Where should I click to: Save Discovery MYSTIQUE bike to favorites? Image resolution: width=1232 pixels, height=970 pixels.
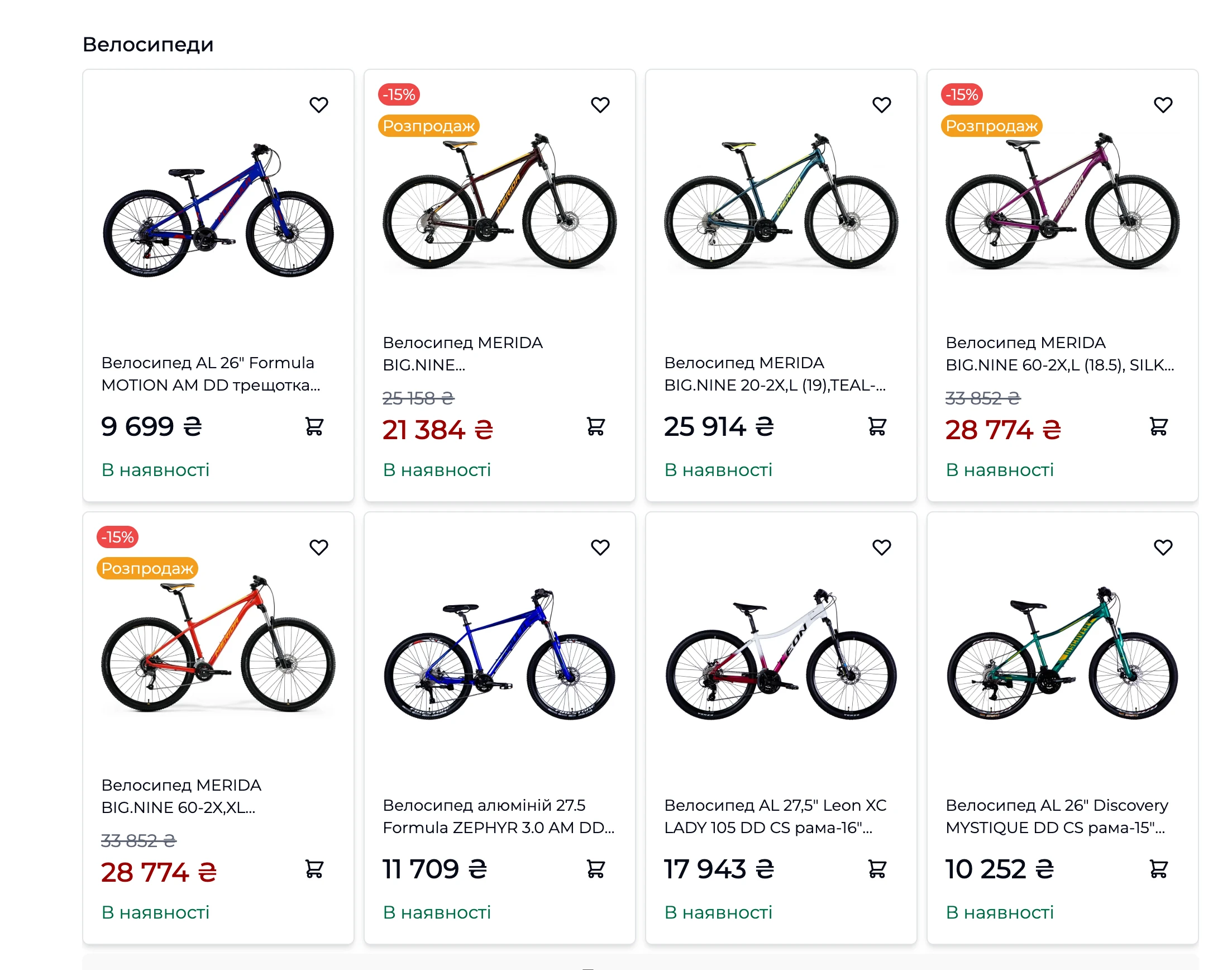[x=1163, y=547]
